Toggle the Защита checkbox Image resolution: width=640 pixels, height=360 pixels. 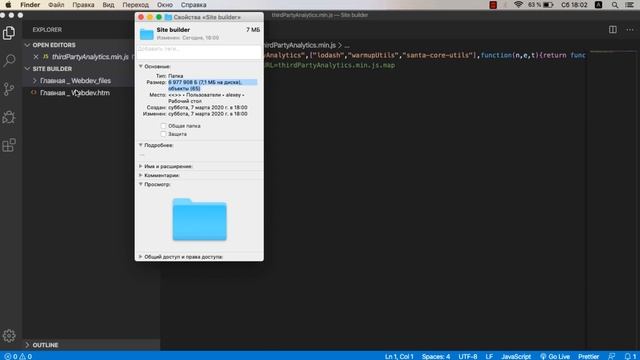coord(163,134)
